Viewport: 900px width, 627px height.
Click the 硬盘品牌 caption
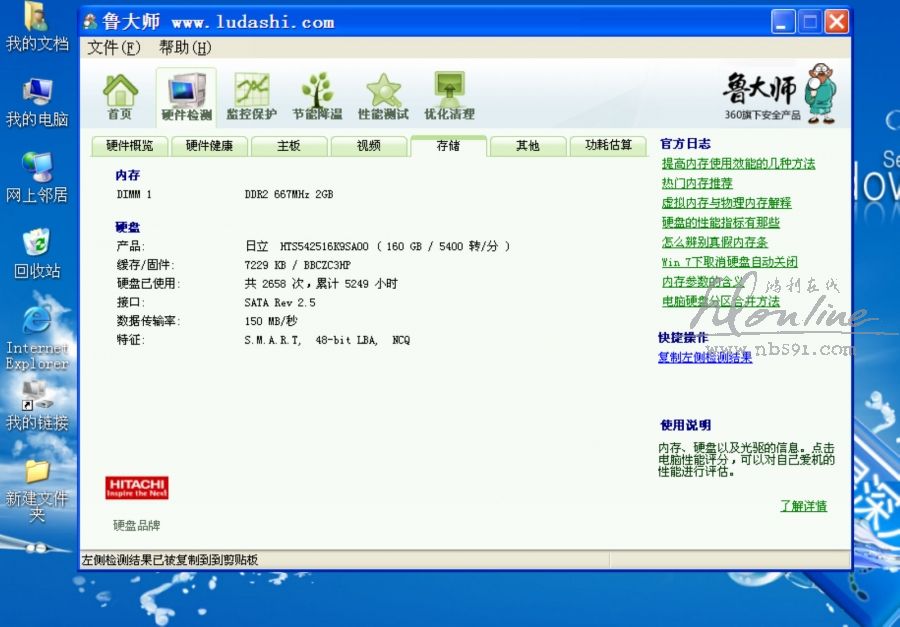coord(137,525)
